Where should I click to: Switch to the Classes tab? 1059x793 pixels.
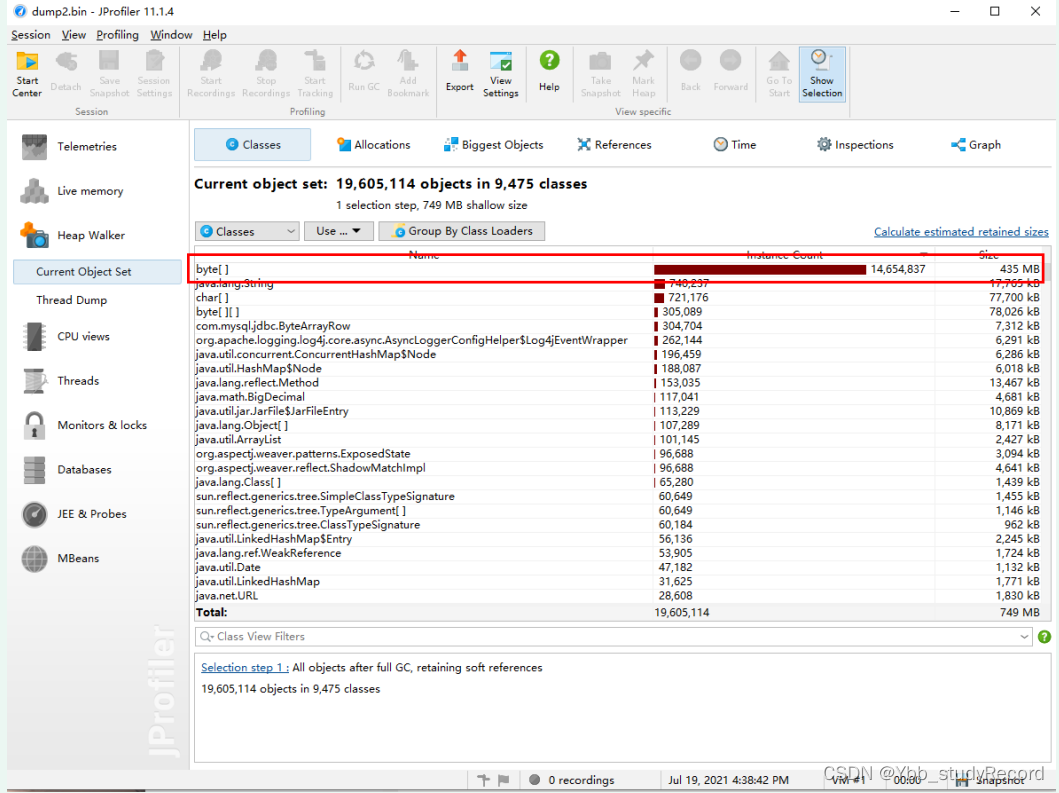point(253,145)
